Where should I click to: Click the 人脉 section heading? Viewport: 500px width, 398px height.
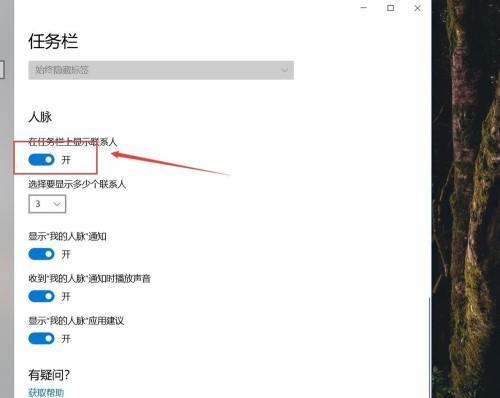(40, 117)
